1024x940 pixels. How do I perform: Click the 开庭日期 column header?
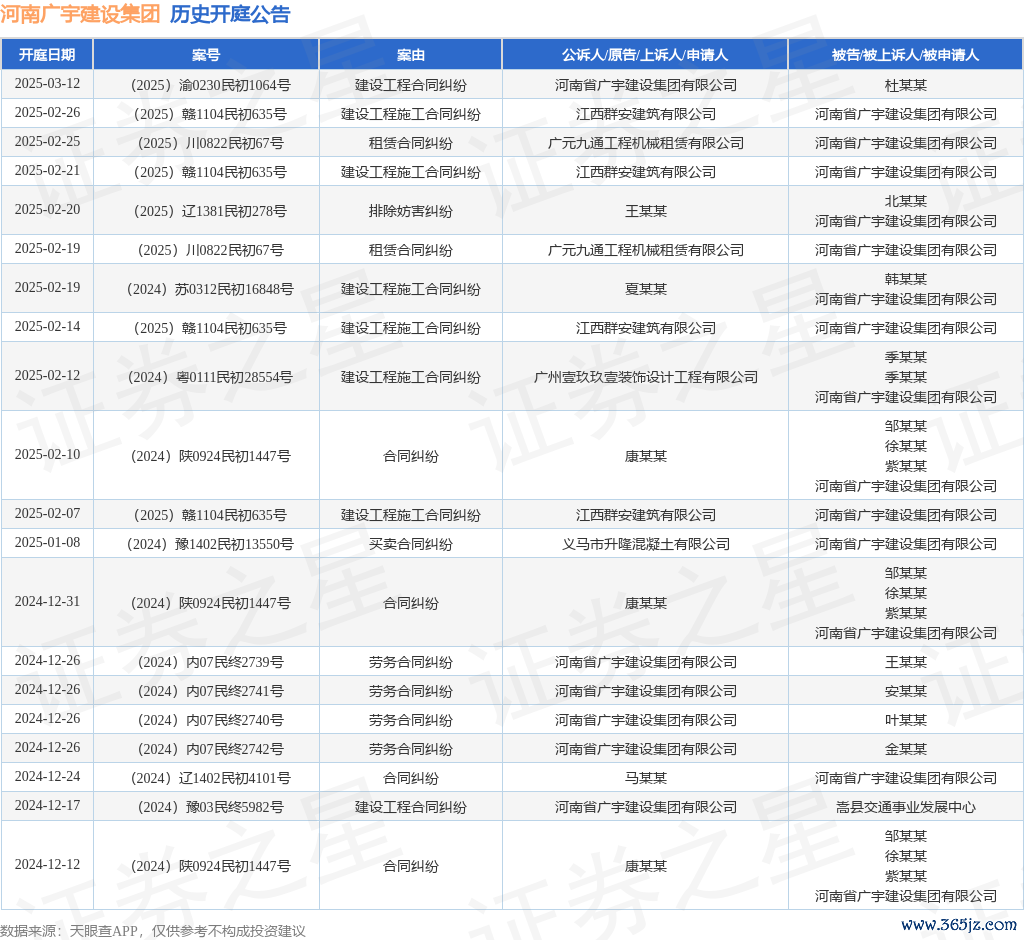47,55
